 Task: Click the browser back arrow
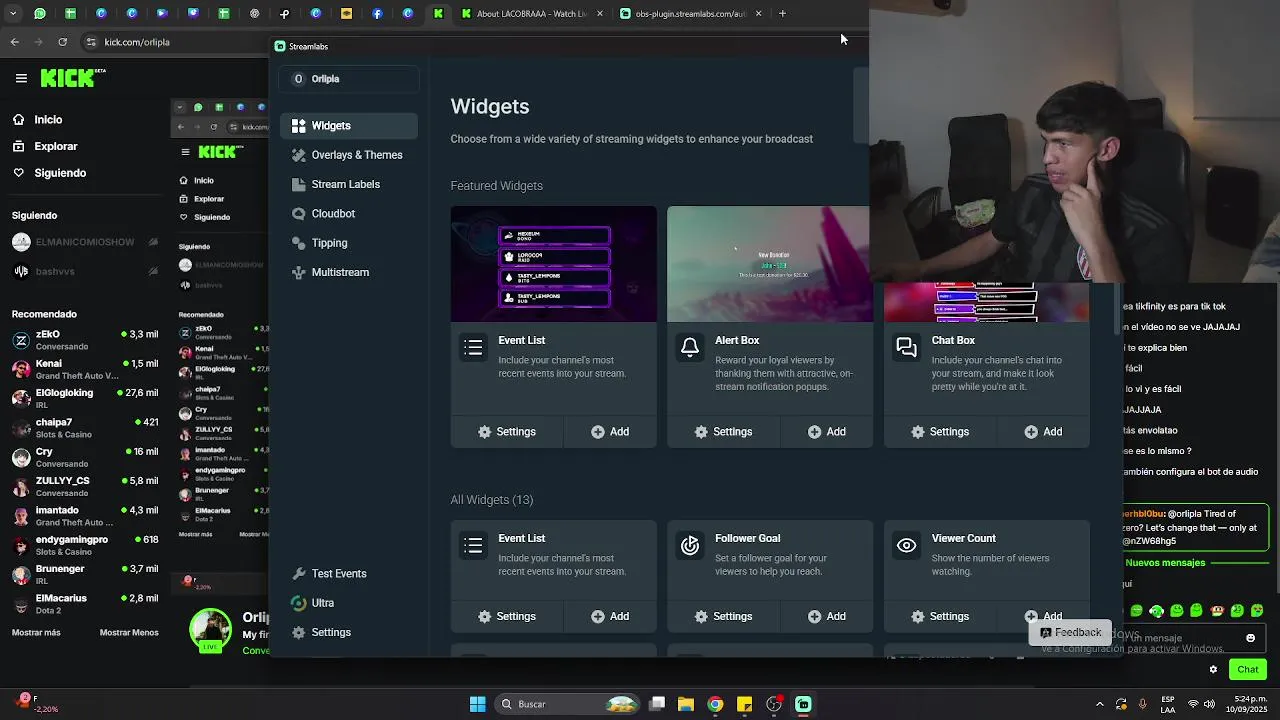point(14,42)
